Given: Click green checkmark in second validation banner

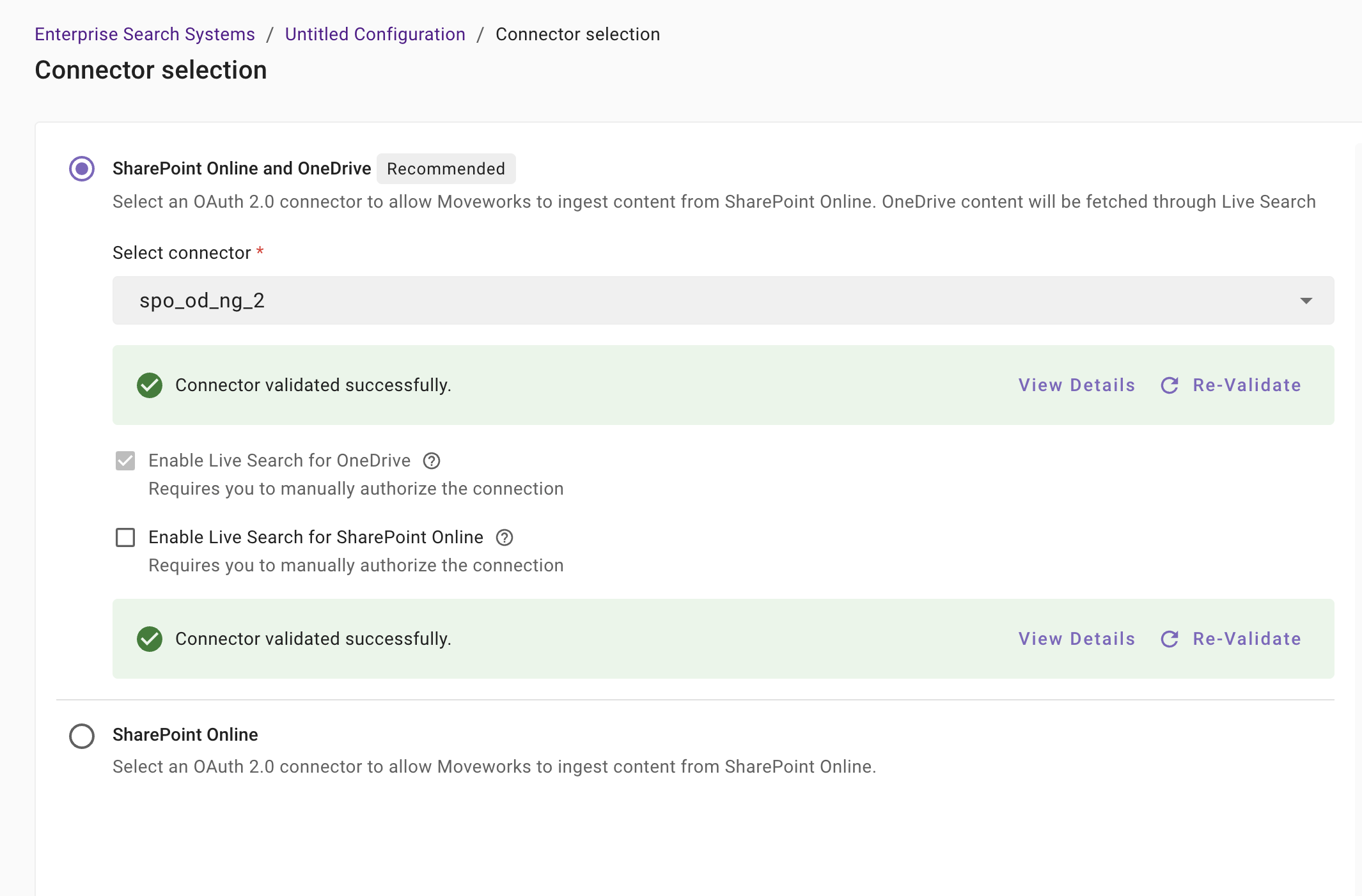Looking at the screenshot, I should coord(150,639).
